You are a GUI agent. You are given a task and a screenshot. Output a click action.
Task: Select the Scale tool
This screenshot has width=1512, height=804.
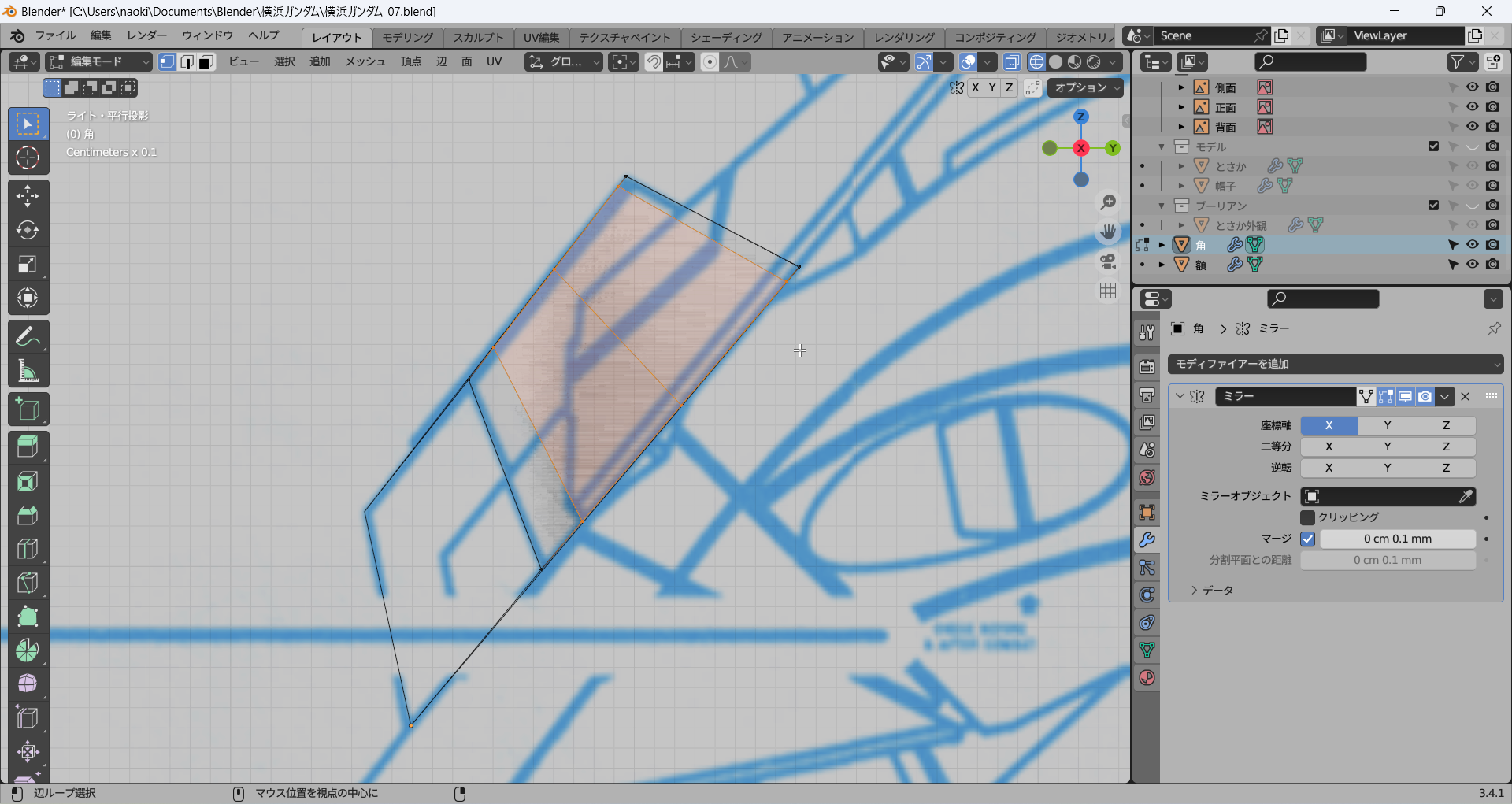(x=28, y=265)
